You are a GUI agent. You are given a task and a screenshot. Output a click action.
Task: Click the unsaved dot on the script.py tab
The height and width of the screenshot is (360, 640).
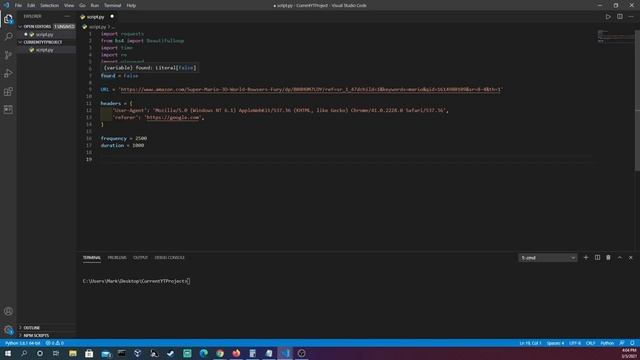112,17
